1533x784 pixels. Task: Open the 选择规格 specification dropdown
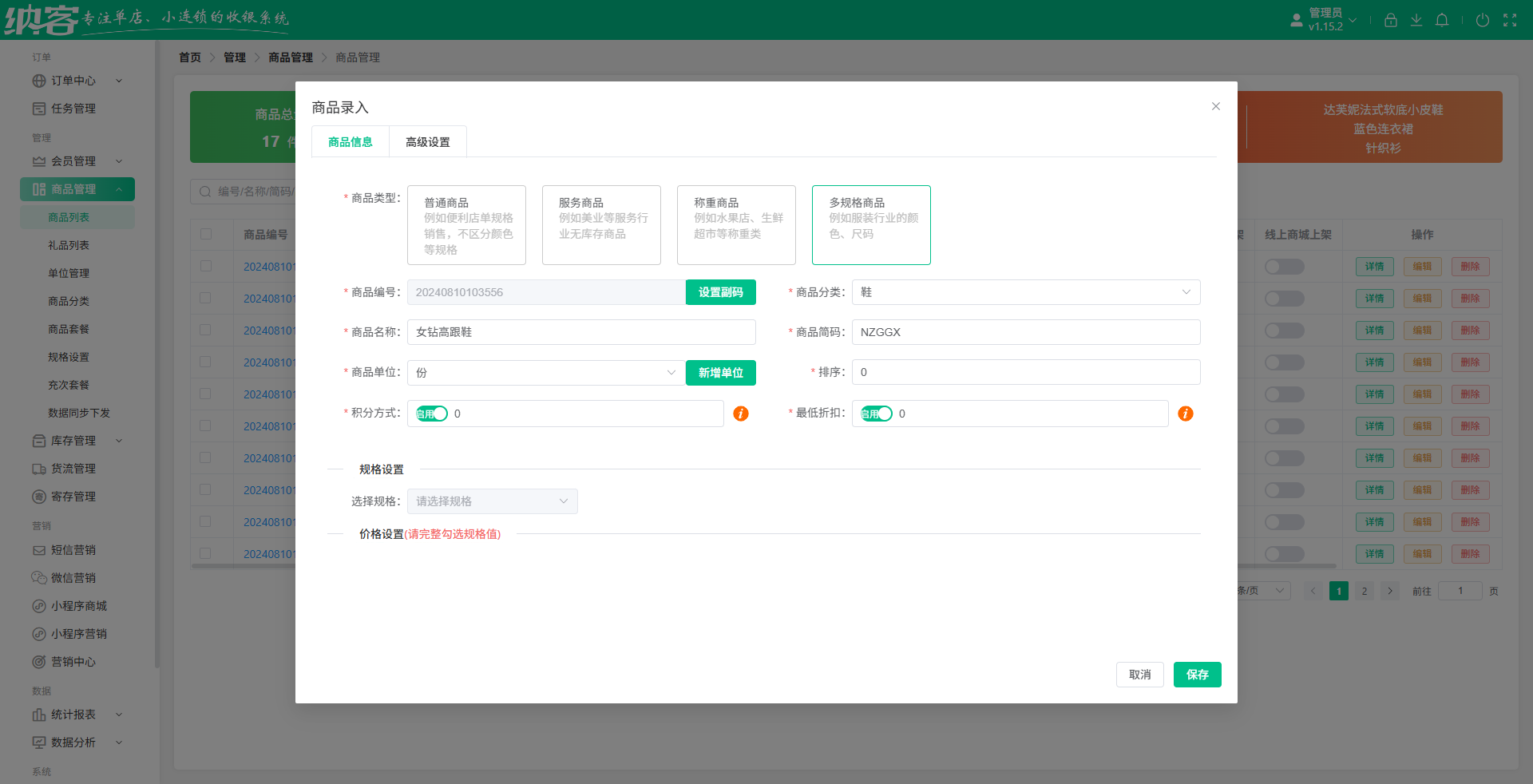point(492,501)
